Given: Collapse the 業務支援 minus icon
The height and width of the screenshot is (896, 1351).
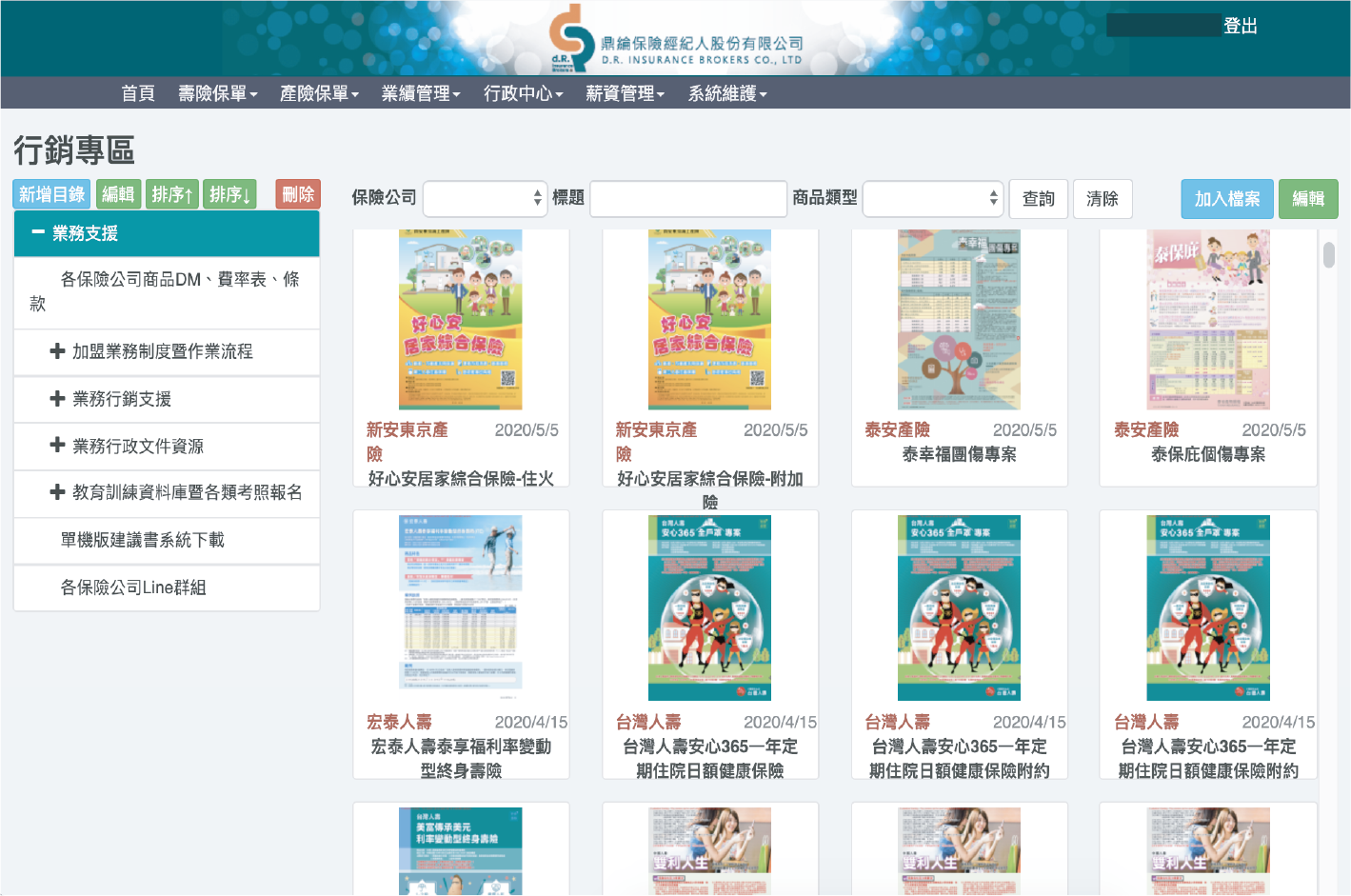Looking at the screenshot, I should tap(38, 232).
